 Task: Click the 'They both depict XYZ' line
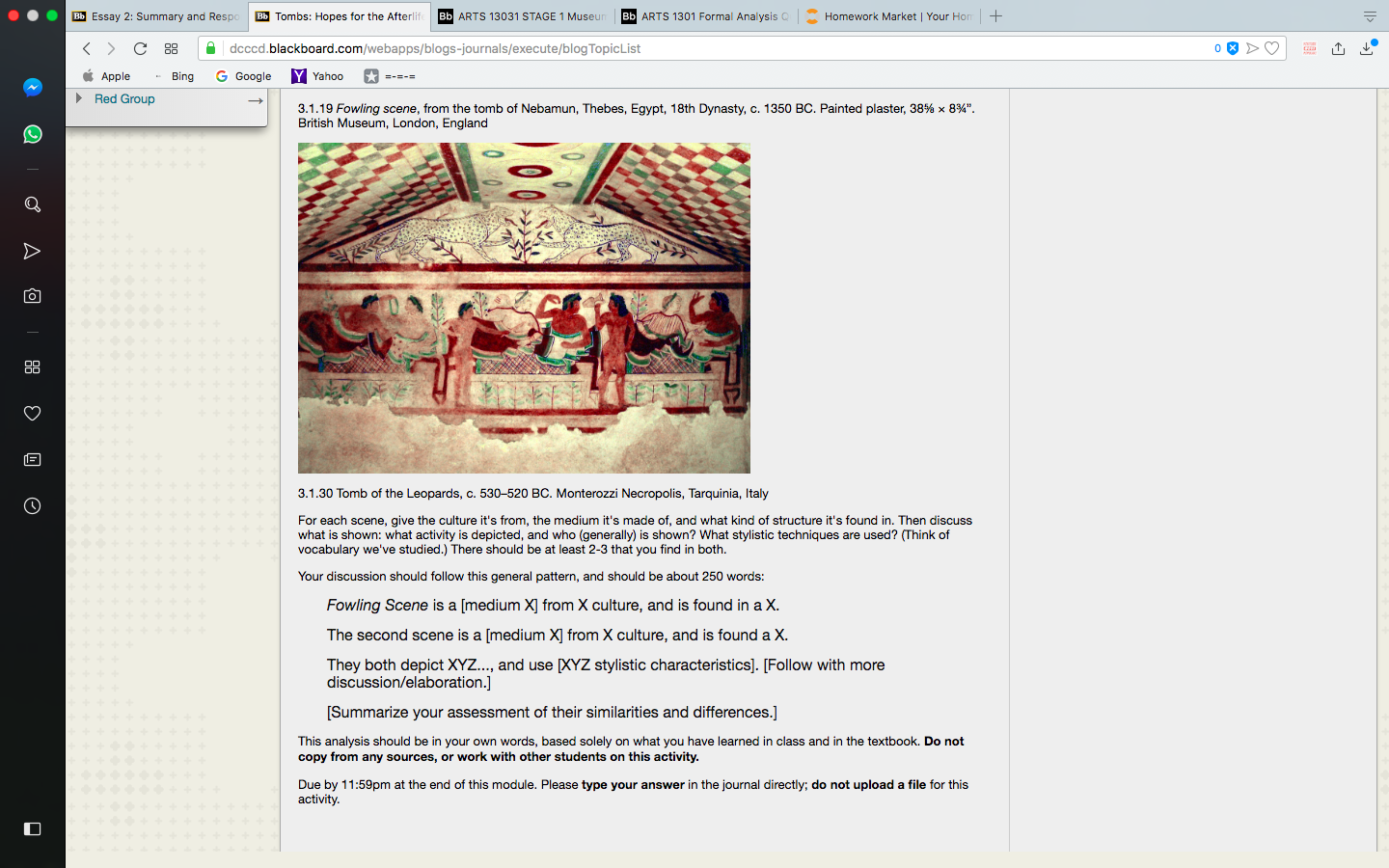(x=606, y=674)
